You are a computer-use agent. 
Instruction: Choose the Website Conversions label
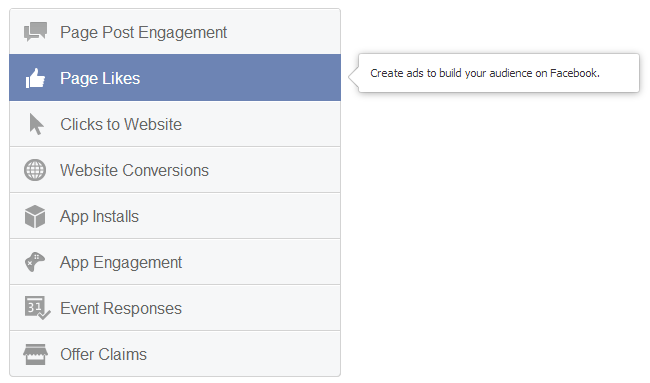point(134,170)
